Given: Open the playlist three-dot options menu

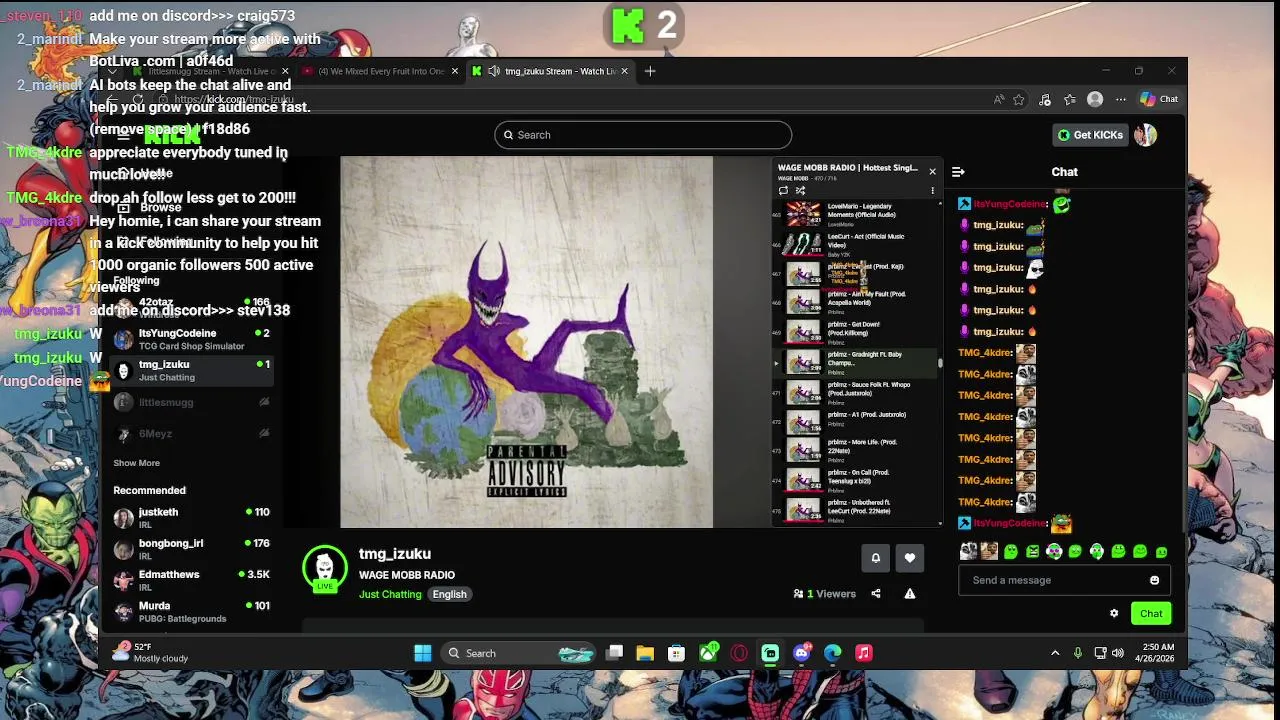Looking at the screenshot, I should pyautogui.click(x=932, y=190).
